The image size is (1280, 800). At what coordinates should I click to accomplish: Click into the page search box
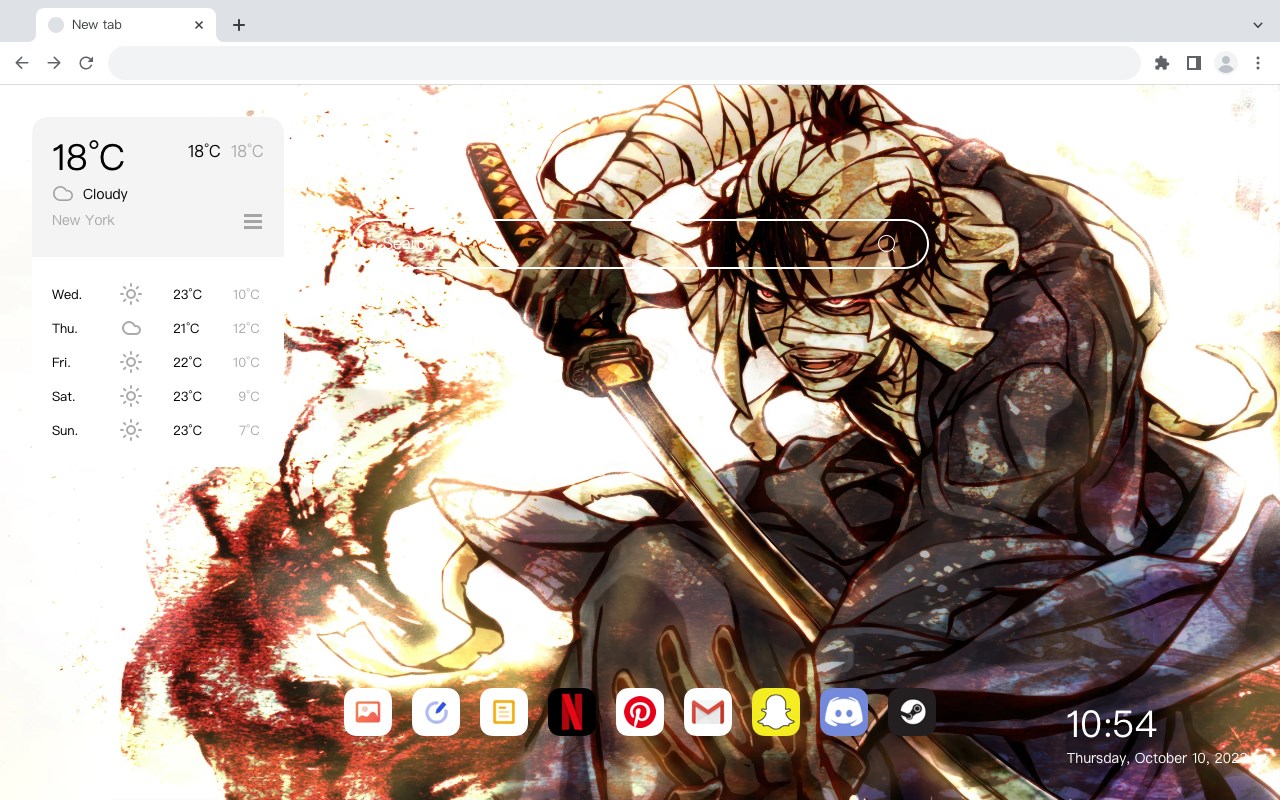coord(640,244)
